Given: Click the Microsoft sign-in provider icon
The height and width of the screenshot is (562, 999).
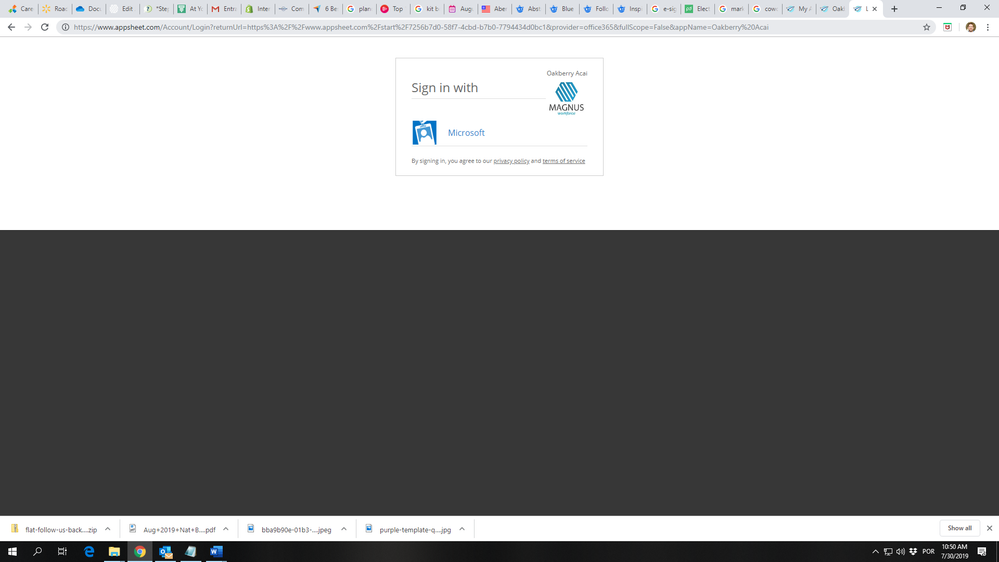Looking at the screenshot, I should (x=424, y=133).
